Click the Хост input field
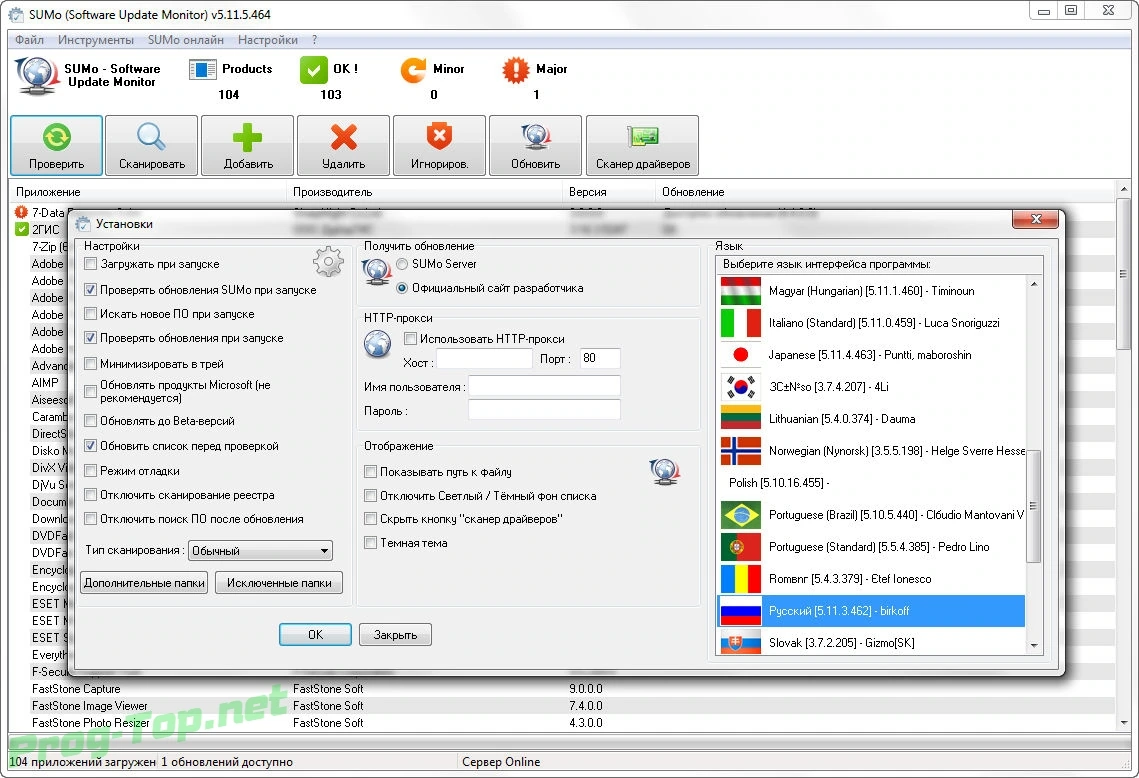The height and width of the screenshot is (778, 1139). click(485, 359)
